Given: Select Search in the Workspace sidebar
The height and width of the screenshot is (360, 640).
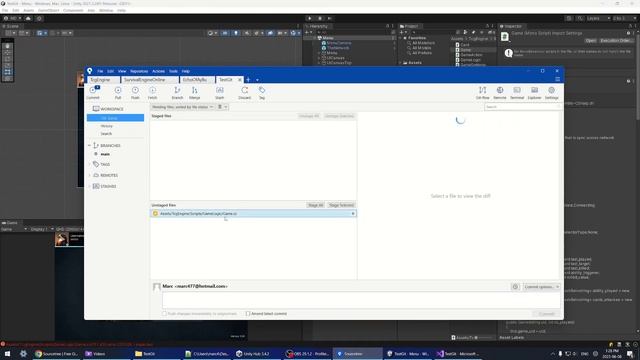Looking at the screenshot, I should pos(106,134).
